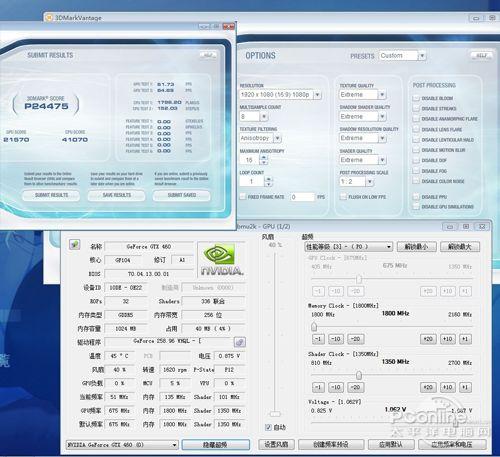Image resolution: width=500 pixels, height=457 pixels.
Task: Click the NVIDIA logo in GPU tool
Action: coord(221,259)
